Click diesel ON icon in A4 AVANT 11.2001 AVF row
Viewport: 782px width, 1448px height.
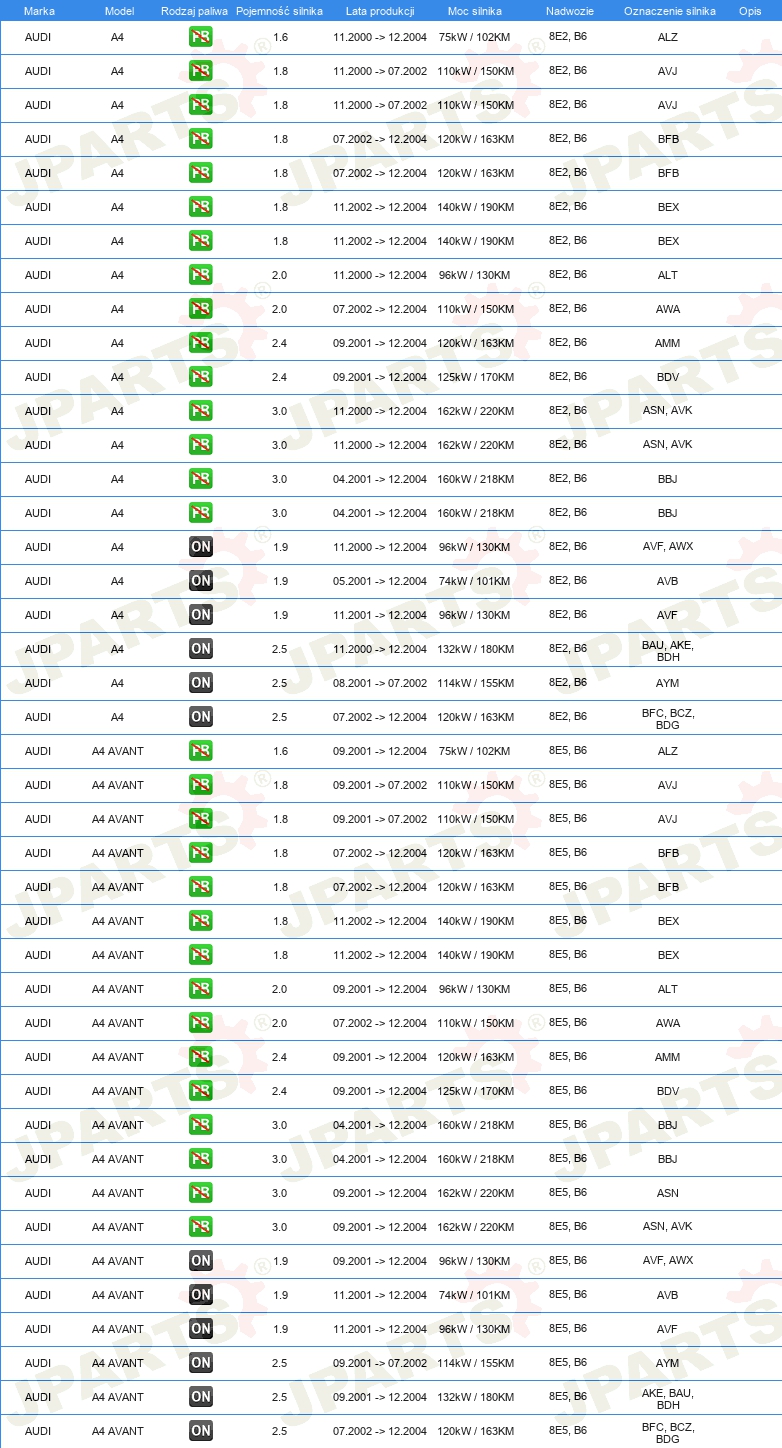201,1329
